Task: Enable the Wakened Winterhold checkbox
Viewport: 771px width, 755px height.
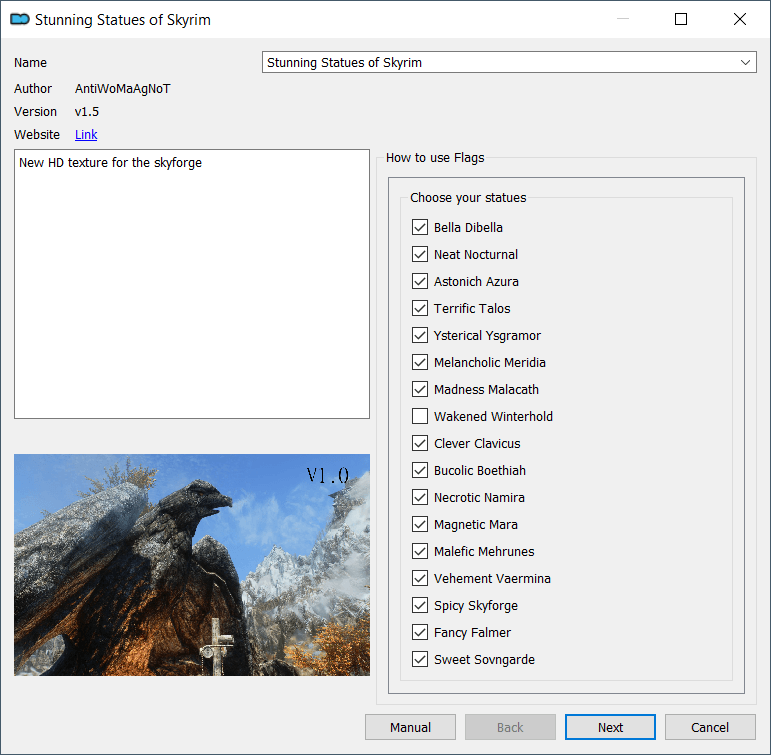Action: [419, 416]
